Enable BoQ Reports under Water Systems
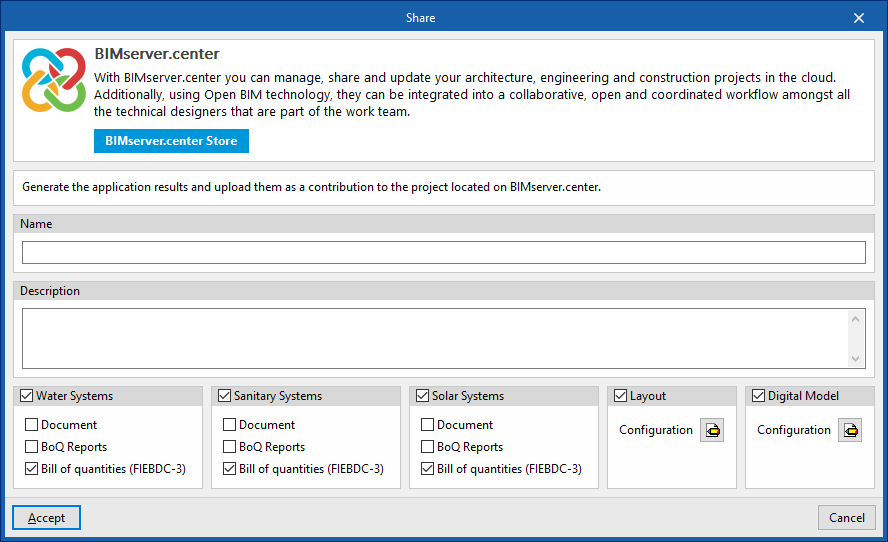Image resolution: width=888 pixels, height=542 pixels. (32, 447)
